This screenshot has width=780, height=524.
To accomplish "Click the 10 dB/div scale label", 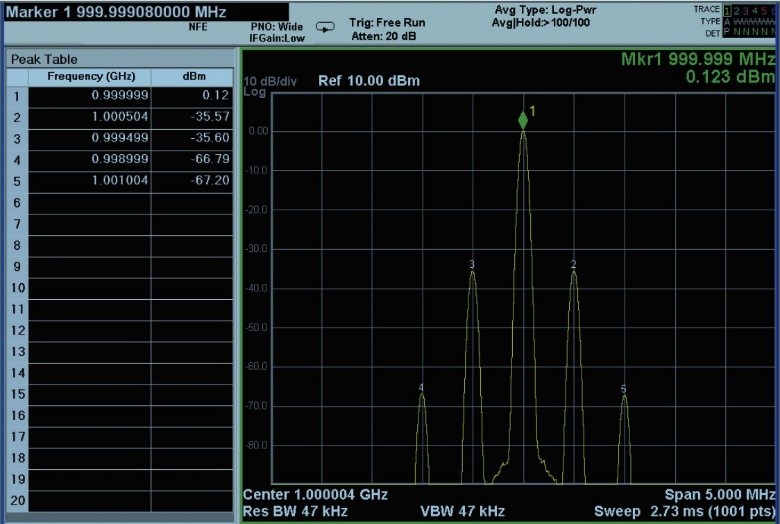I will click(x=270, y=82).
